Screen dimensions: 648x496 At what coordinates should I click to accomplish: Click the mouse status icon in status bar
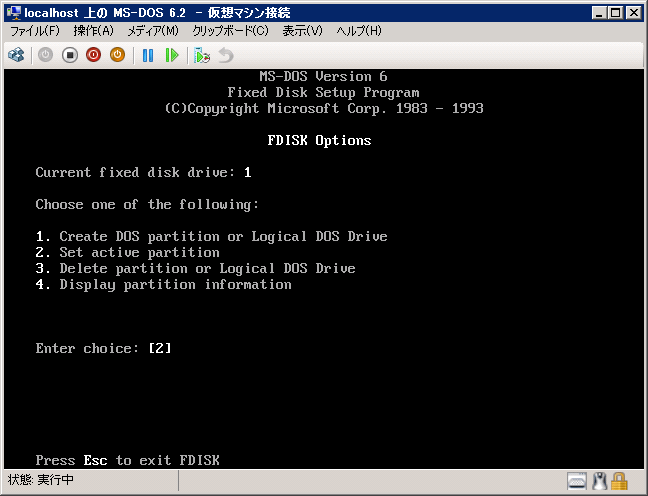599,481
